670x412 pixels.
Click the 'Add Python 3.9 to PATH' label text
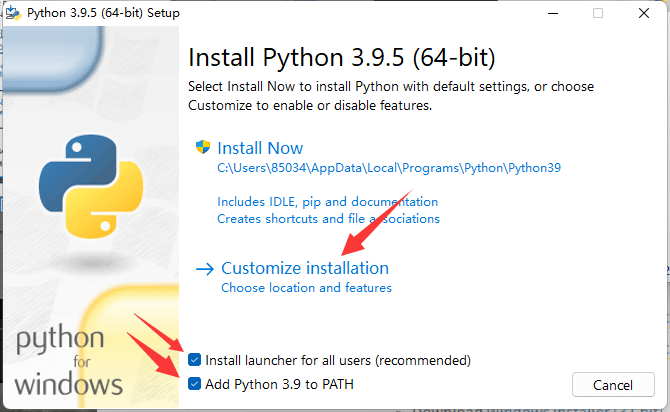279,384
